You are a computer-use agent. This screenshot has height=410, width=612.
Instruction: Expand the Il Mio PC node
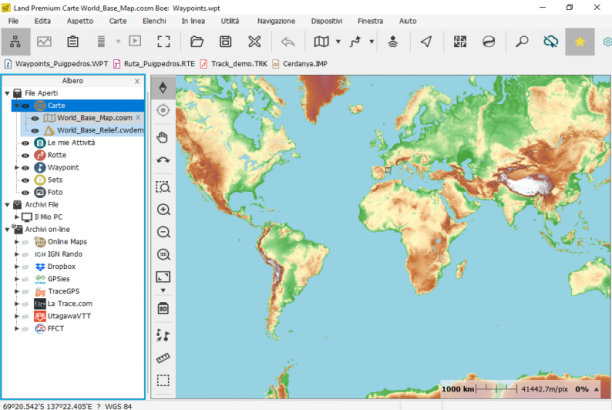pos(17,217)
